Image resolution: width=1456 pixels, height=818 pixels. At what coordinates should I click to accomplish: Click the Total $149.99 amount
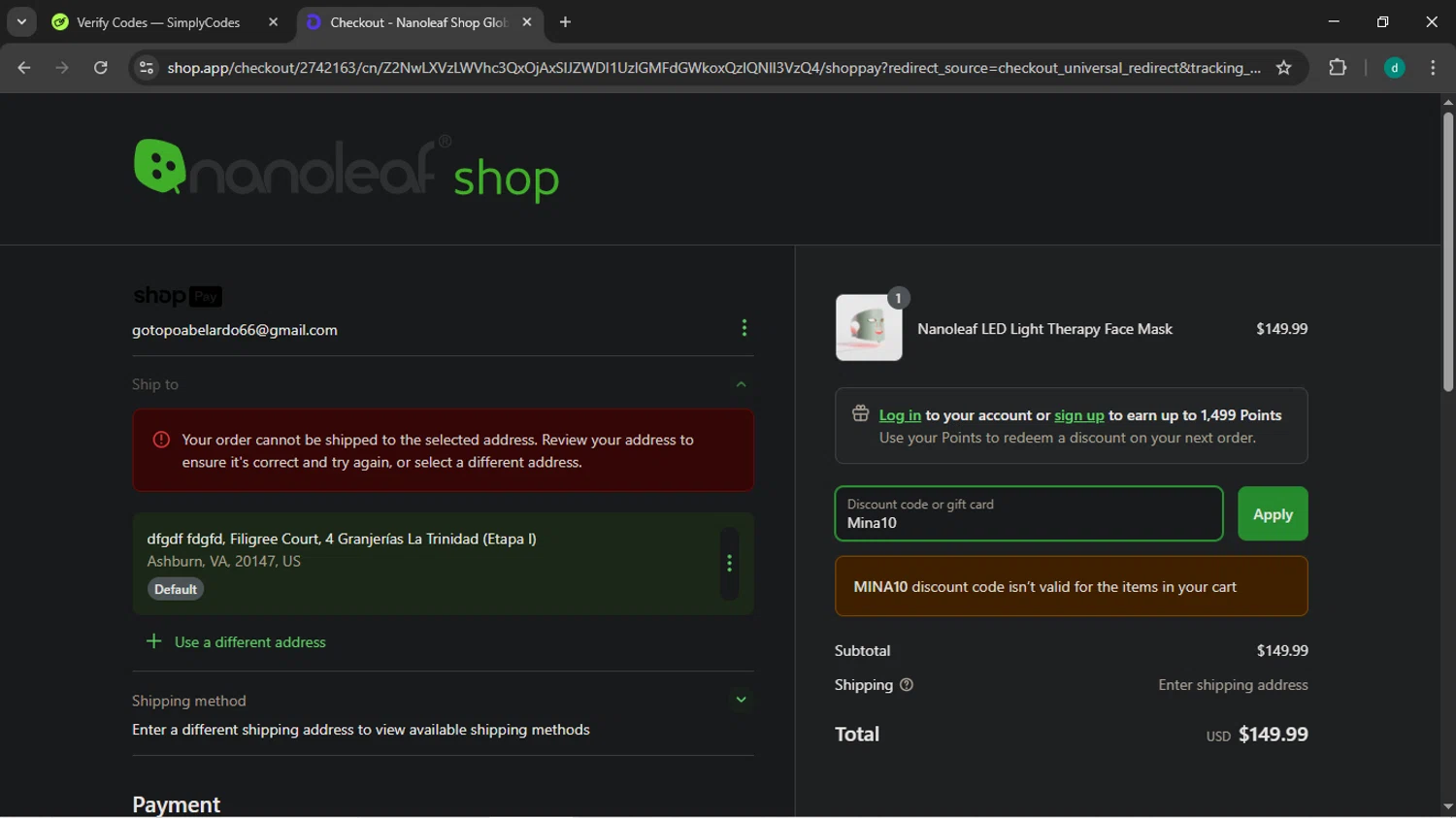1273,735
